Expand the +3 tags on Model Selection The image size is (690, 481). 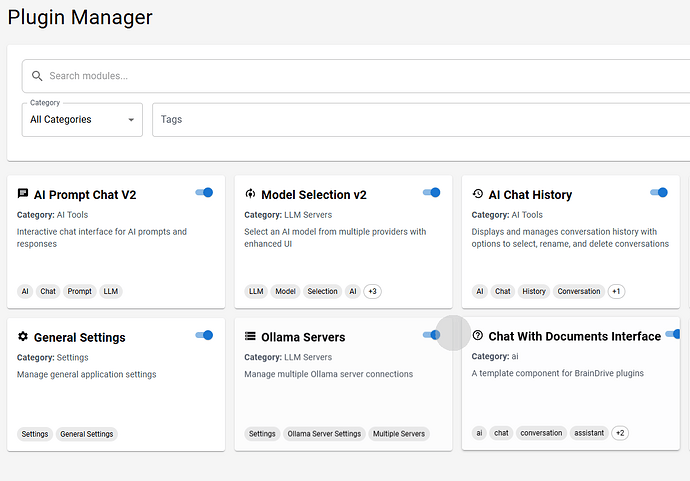(x=372, y=292)
